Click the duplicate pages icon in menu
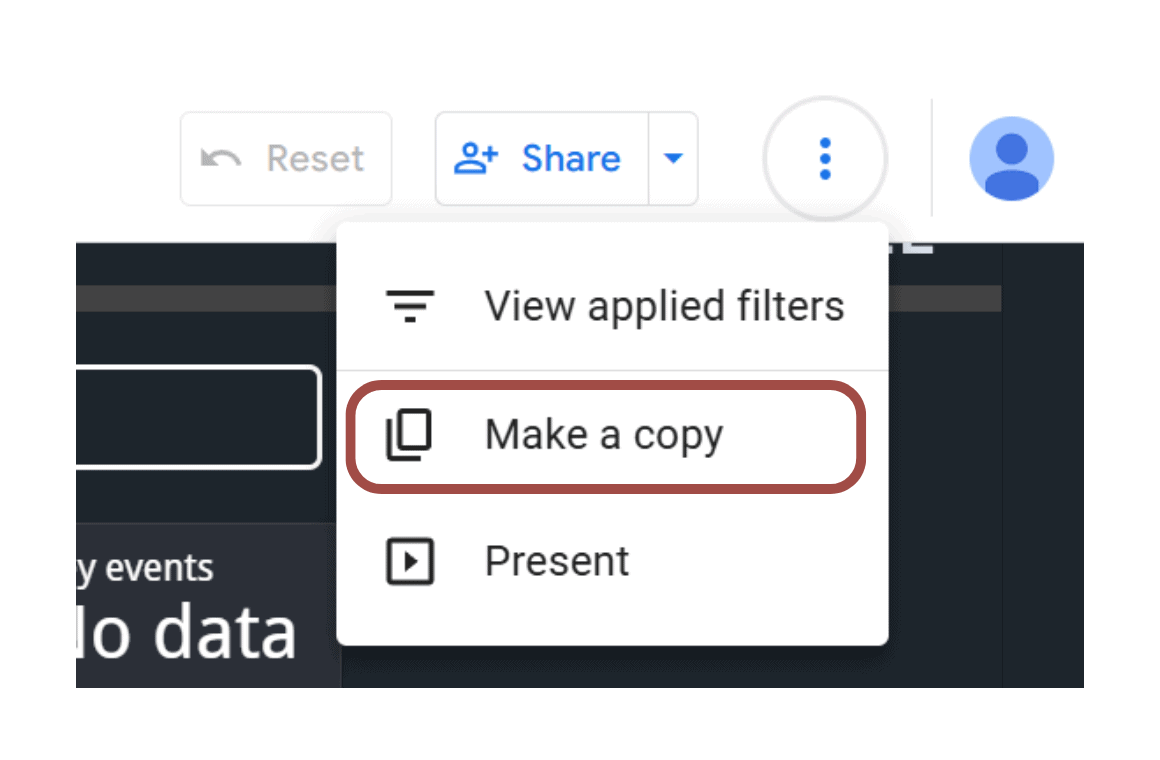 click(x=409, y=436)
